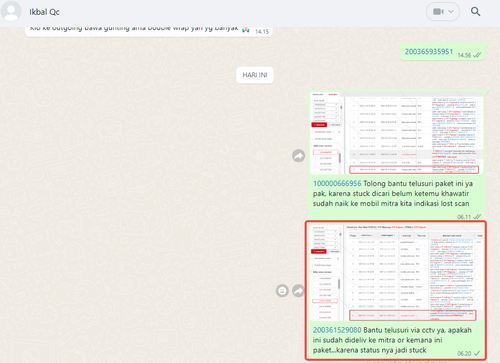Start video call with camera icon
Viewport: 500px width, 363px height.
tap(438, 12)
